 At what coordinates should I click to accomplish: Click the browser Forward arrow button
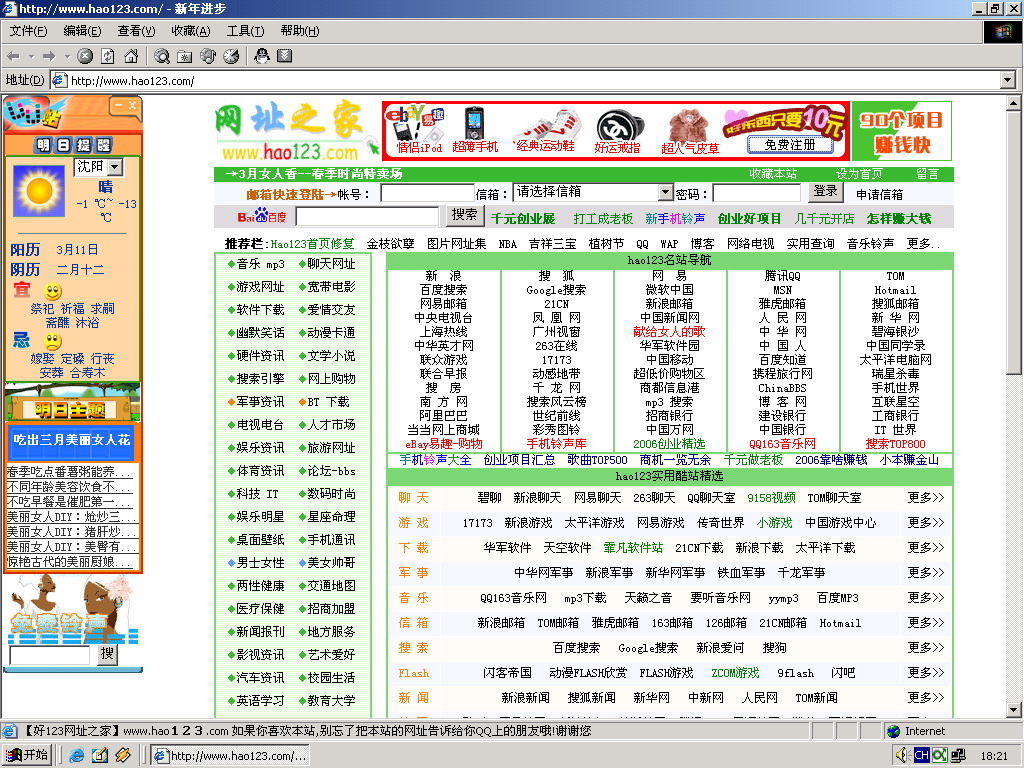point(49,57)
